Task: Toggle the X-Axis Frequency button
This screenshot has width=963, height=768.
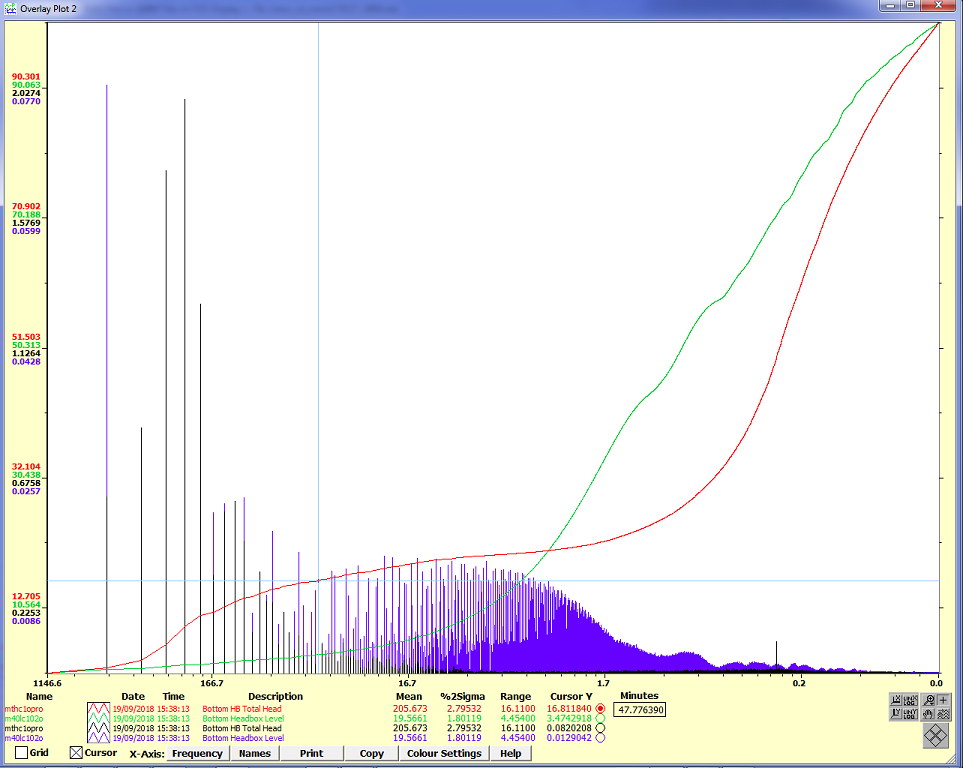Action: pyautogui.click(x=198, y=753)
